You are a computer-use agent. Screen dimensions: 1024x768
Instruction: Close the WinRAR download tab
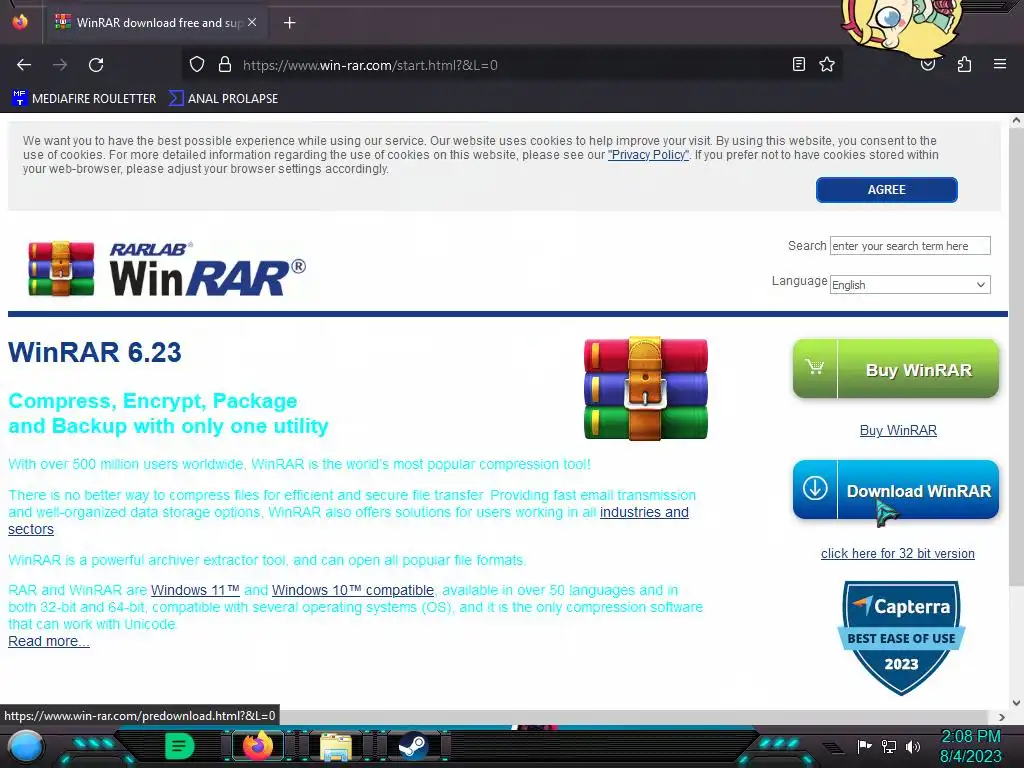point(252,22)
